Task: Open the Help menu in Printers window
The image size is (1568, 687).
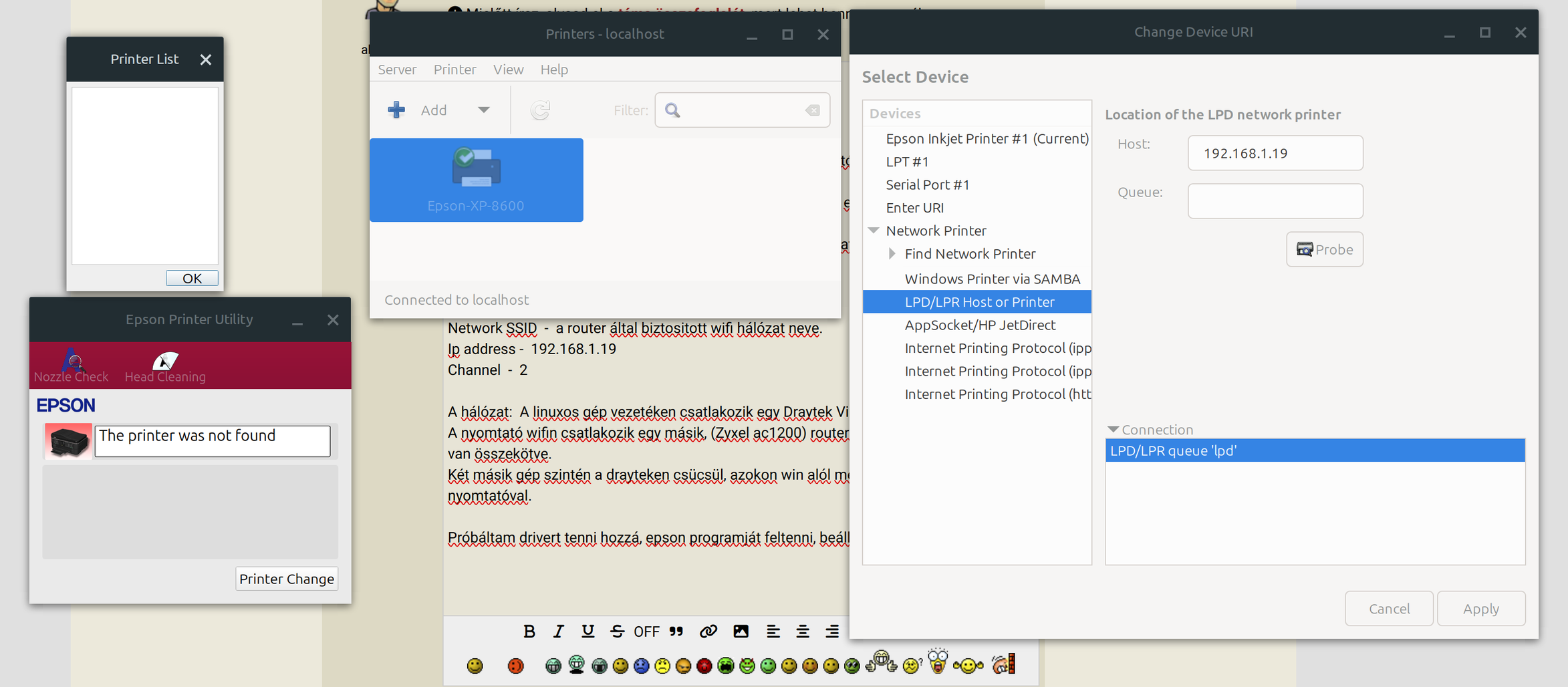Action: tap(554, 70)
